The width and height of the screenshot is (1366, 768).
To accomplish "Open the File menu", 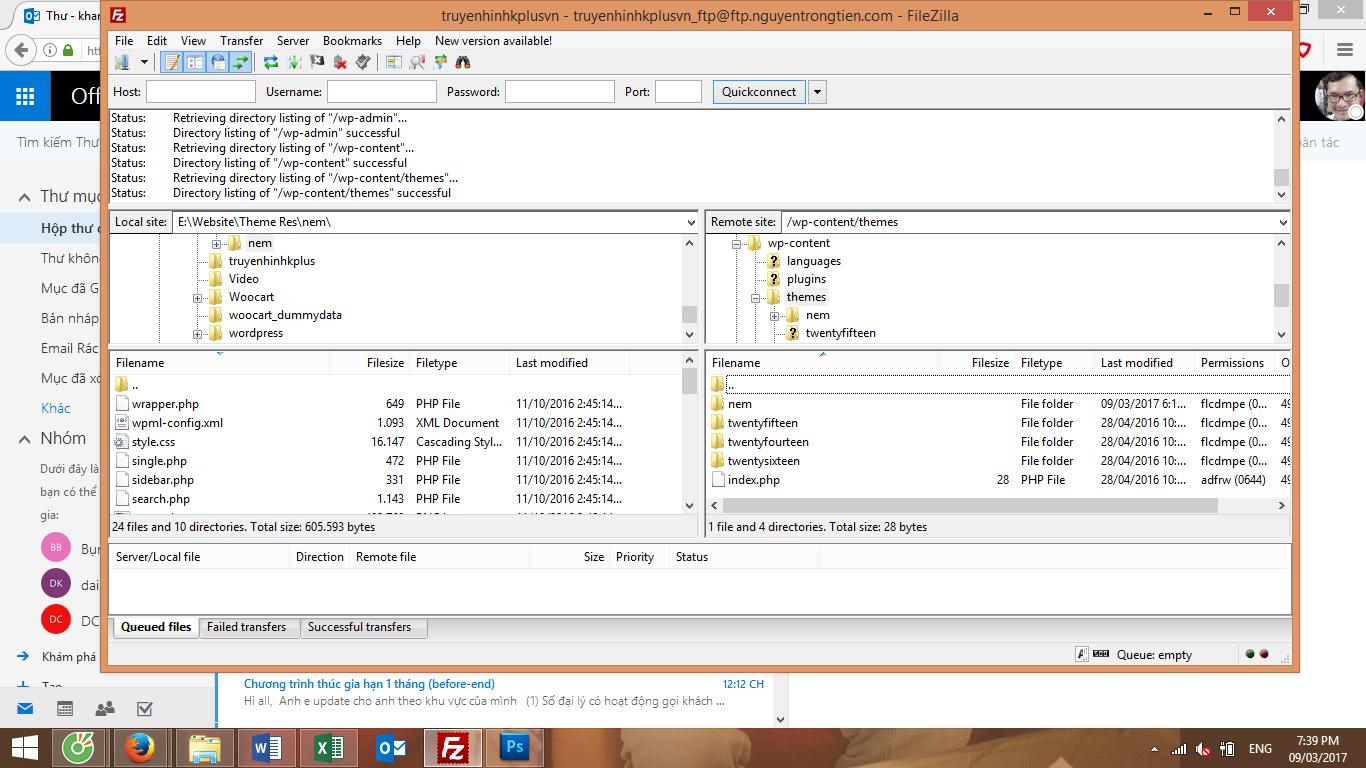I will [x=124, y=41].
